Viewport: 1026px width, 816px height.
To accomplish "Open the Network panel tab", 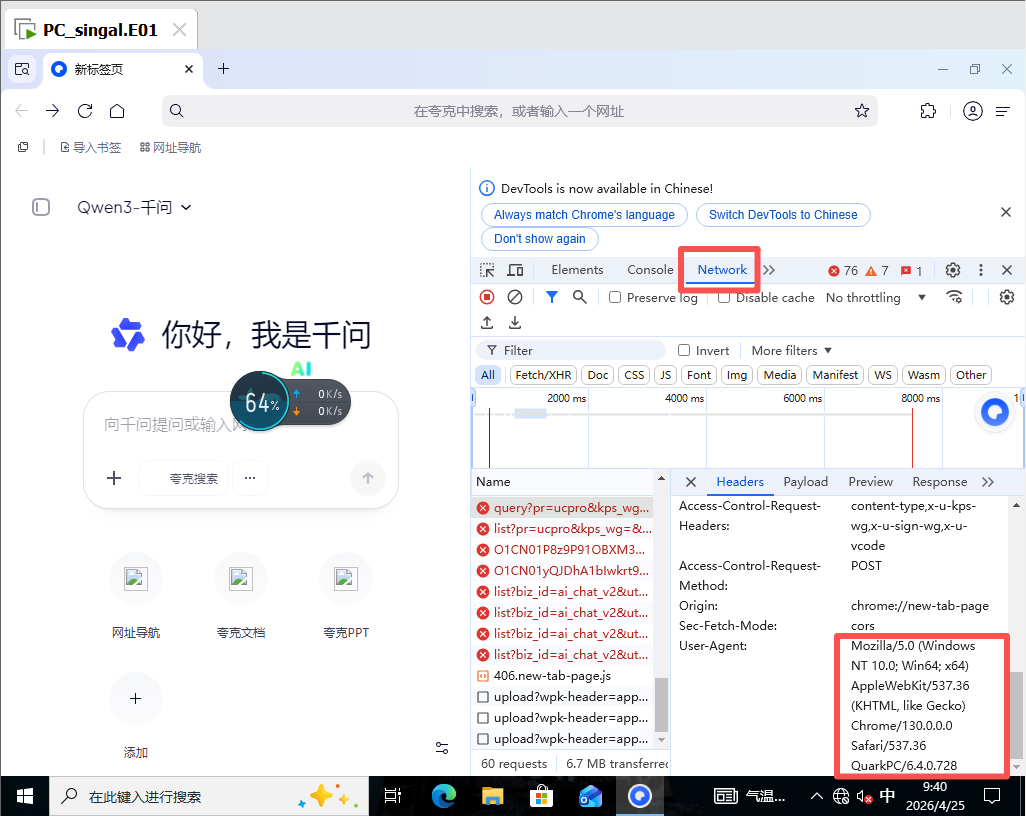I will click(722, 270).
